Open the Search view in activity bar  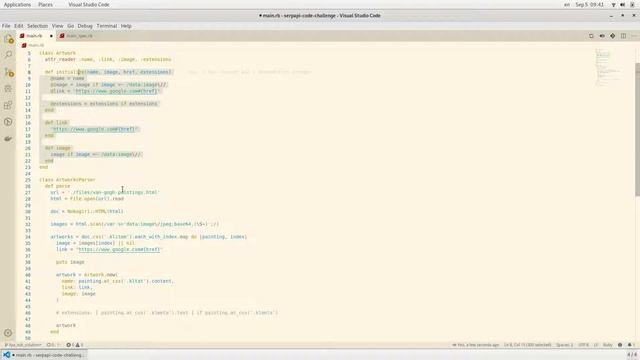(x=8, y=55)
